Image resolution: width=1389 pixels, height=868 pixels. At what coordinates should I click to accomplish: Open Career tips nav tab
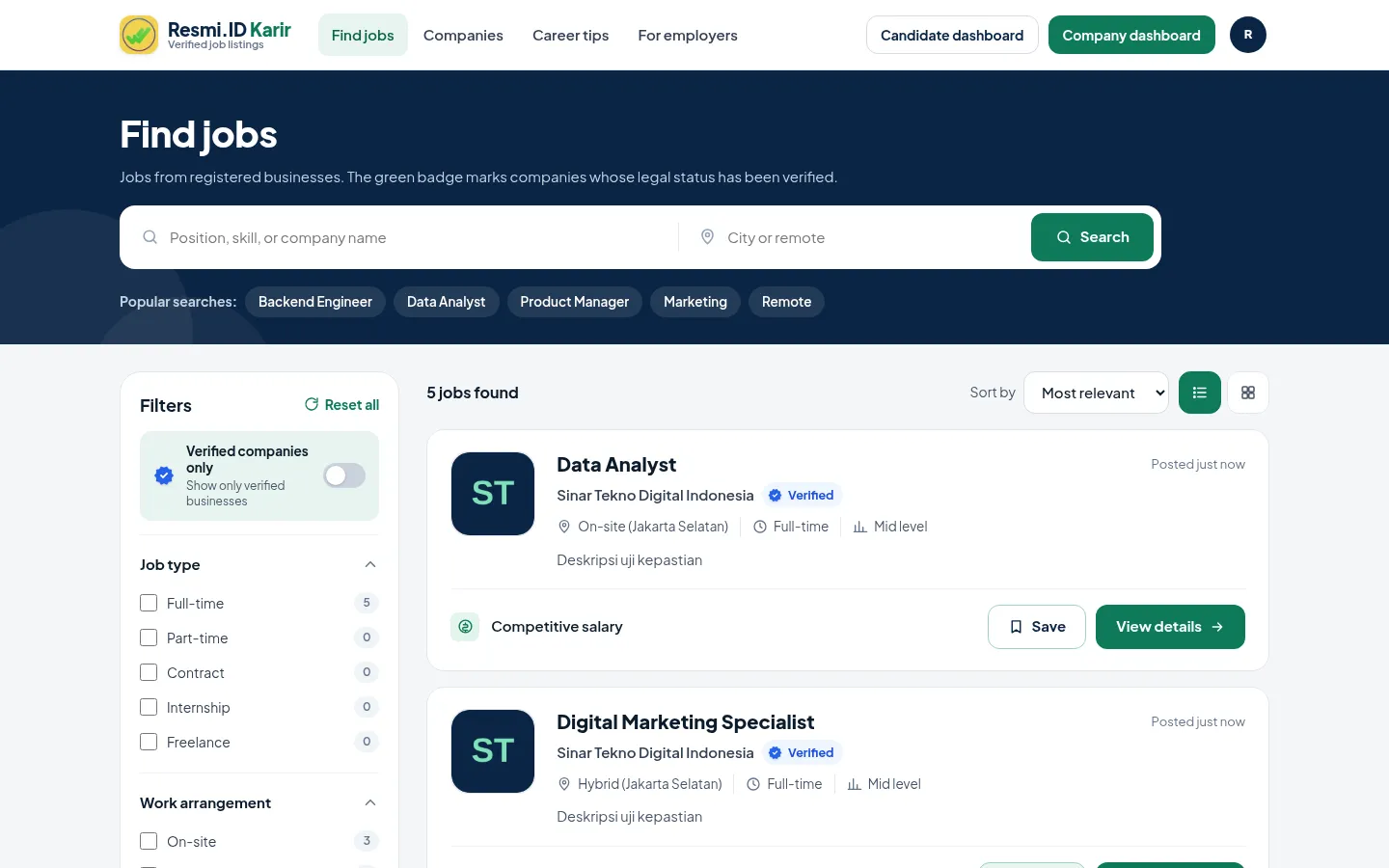[571, 35]
